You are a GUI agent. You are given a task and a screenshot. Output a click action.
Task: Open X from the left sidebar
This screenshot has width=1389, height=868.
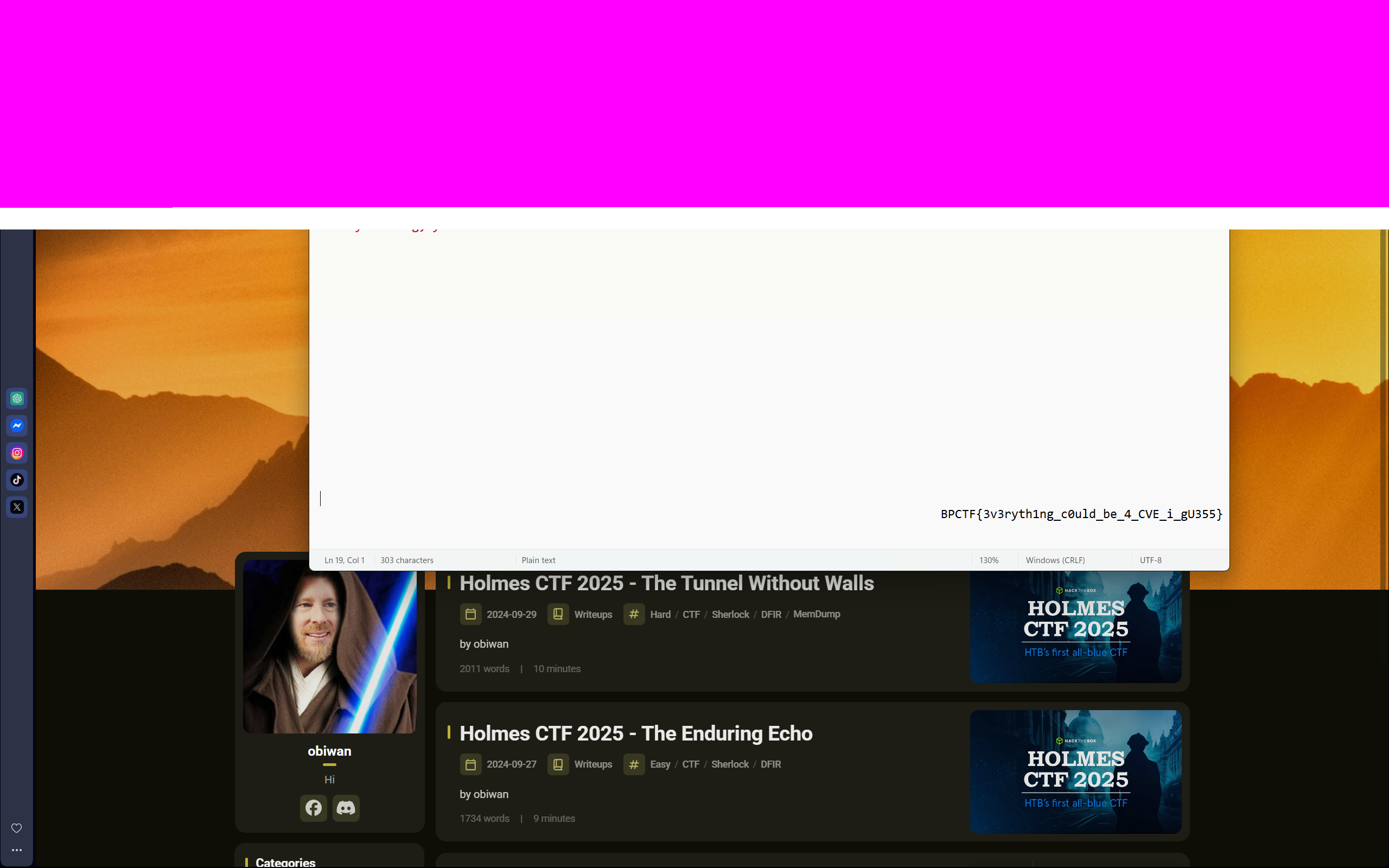pos(17,507)
